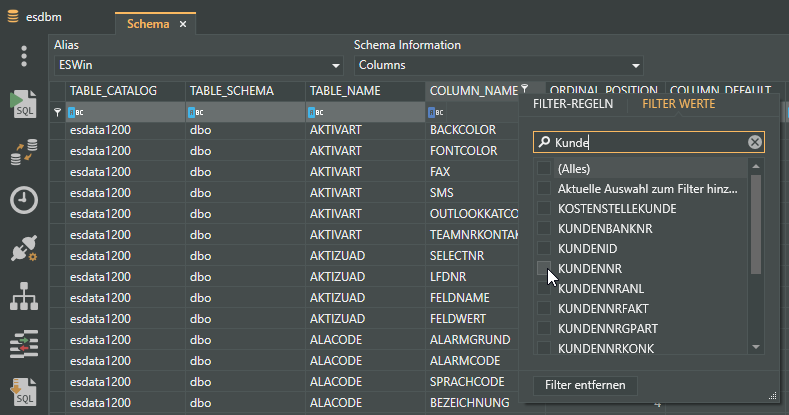789x415 pixels.
Task: Check the KUNDENNRGPART checkbox
Action: 543,328
